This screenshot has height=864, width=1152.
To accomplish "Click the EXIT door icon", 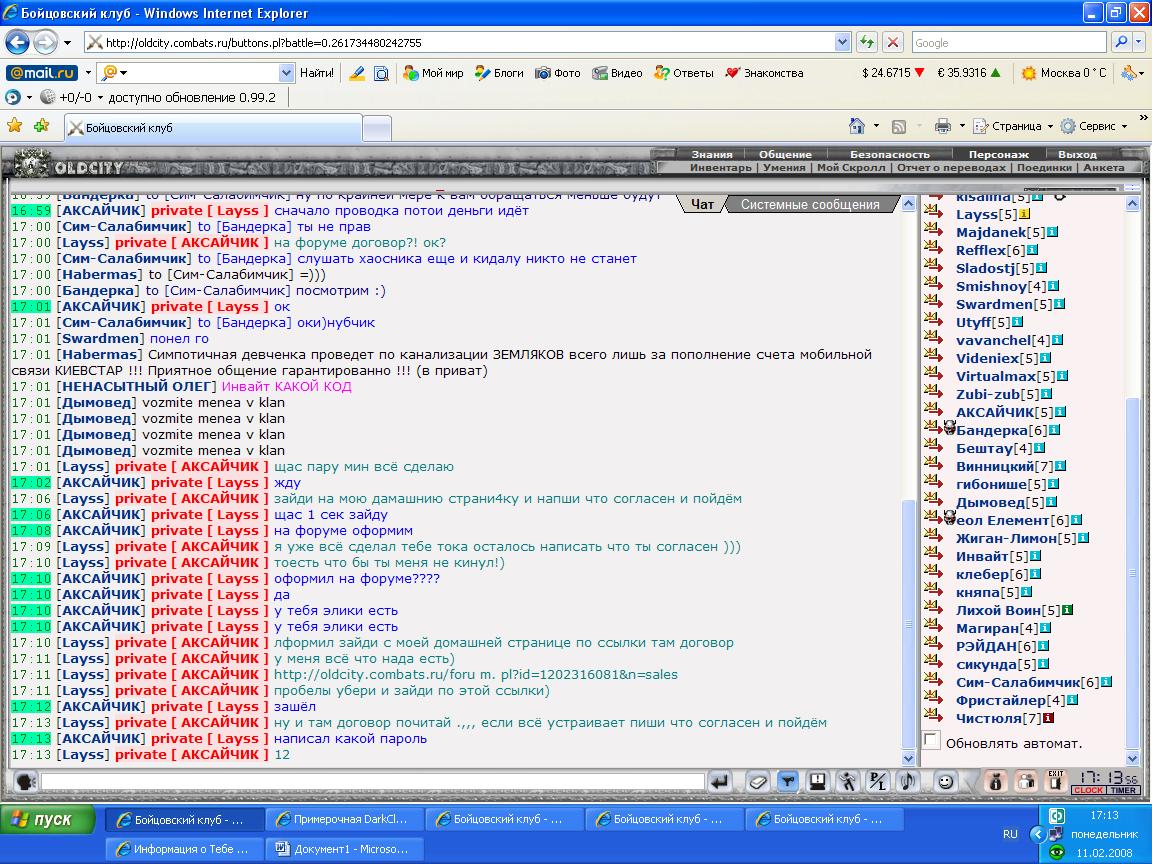I will tap(1056, 781).
